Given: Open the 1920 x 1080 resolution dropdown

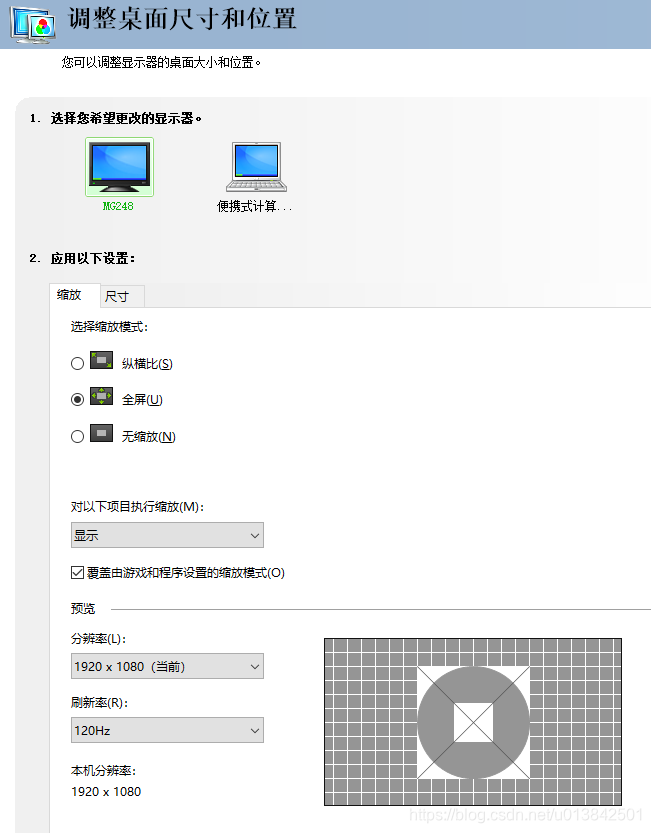Looking at the screenshot, I should click(x=167, y=666).
